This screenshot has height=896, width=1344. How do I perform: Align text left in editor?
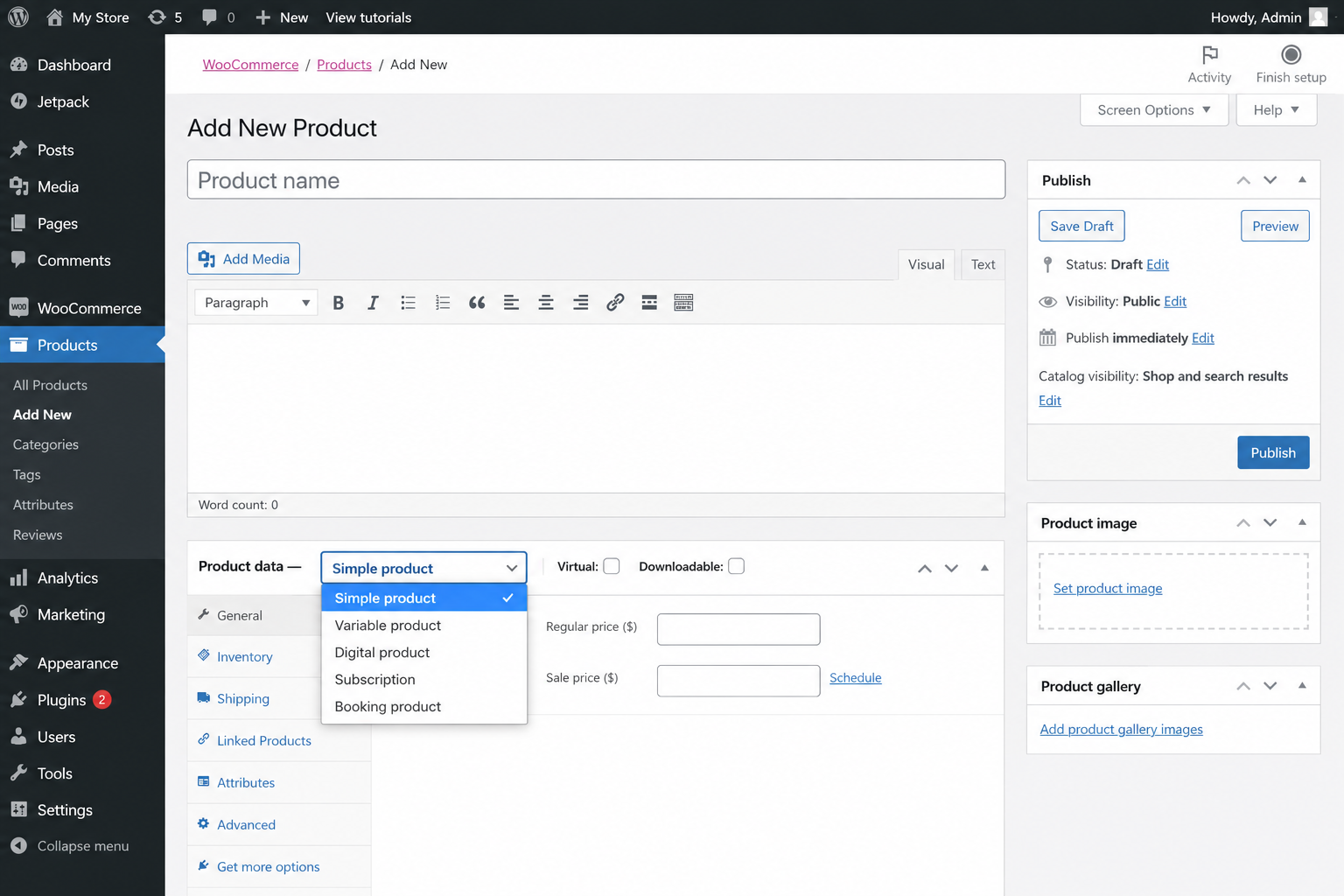coord(511,303)
